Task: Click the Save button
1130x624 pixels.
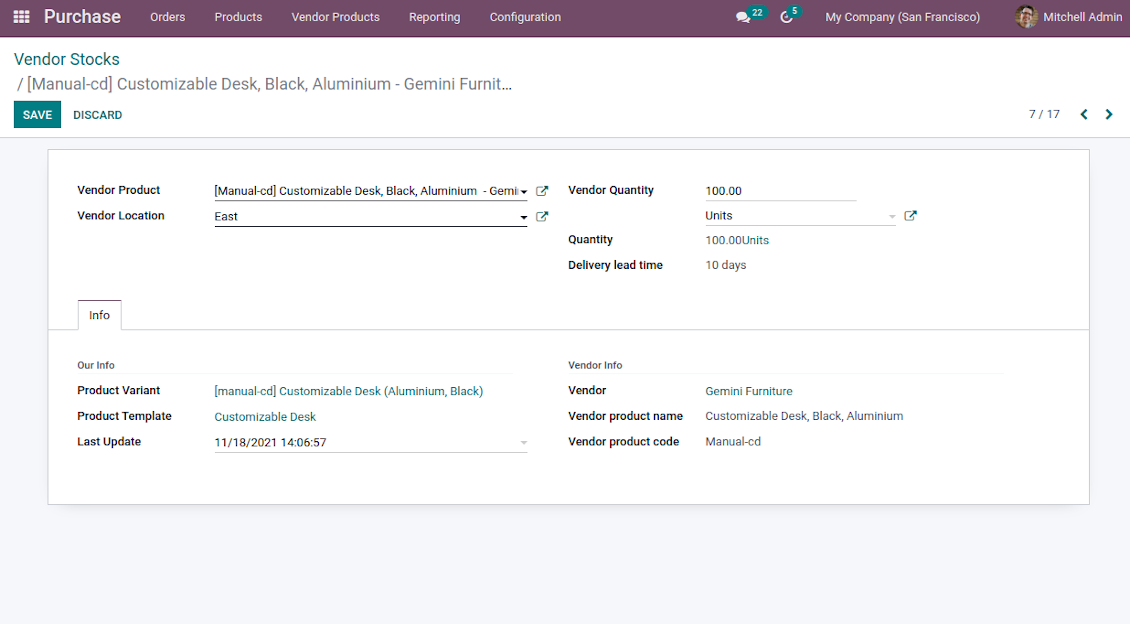Action: click(x=37, y=115)
